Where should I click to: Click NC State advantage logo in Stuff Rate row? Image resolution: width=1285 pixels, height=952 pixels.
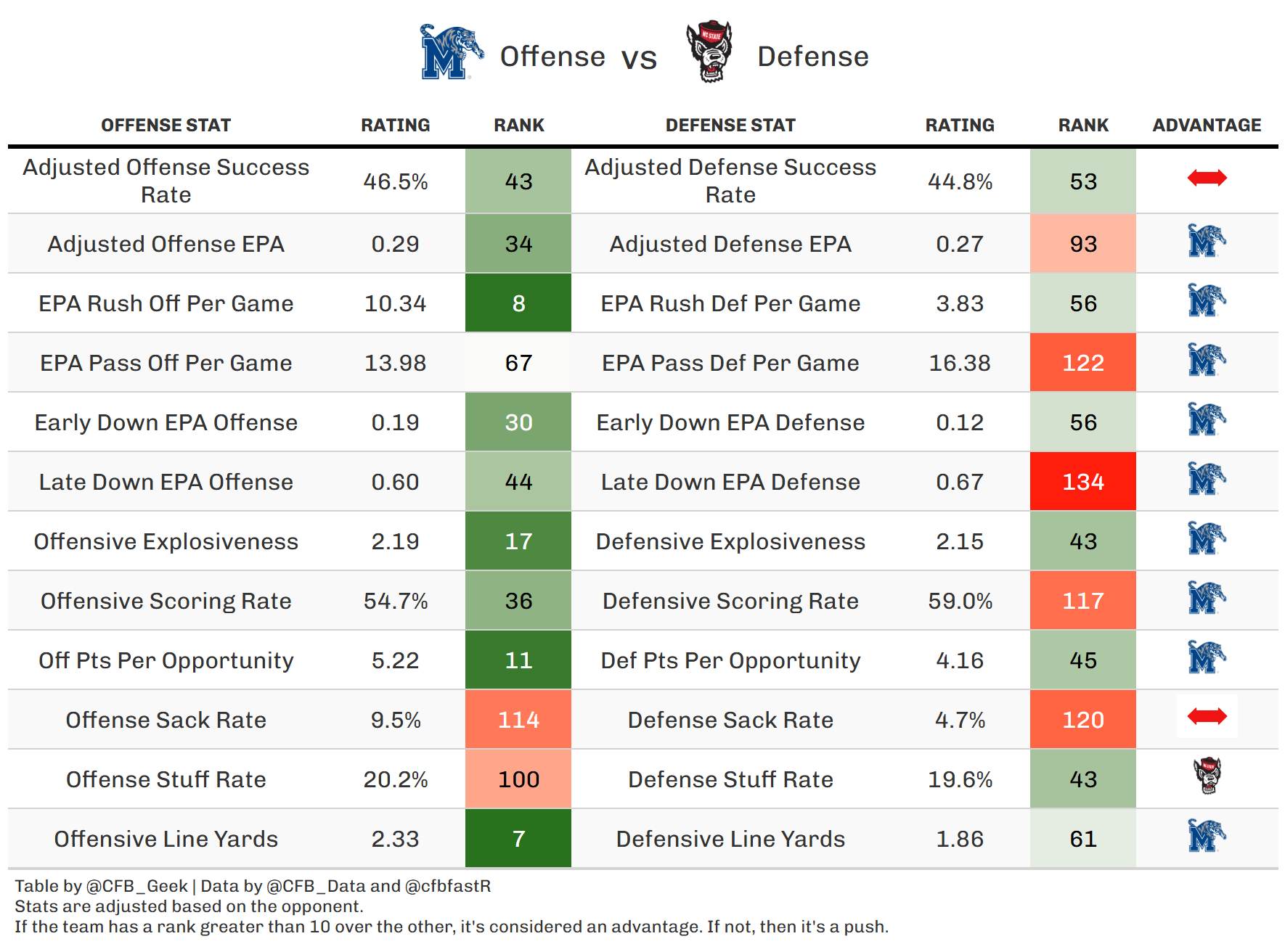(x=1207, y=776)
